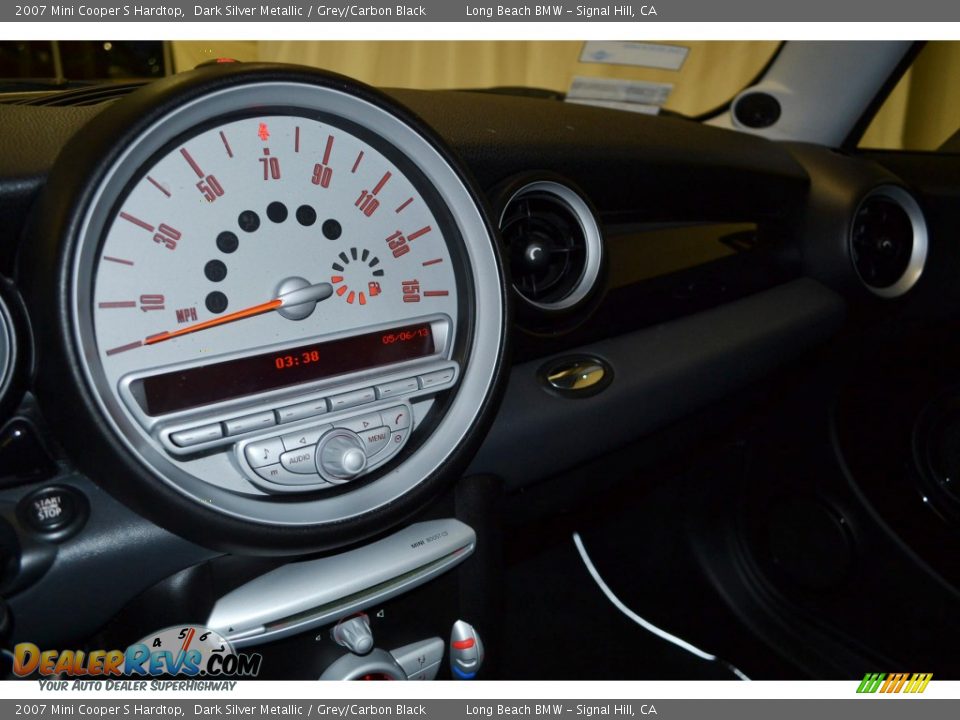Turn the central rotary selector knob
This screenshot has width=960, height=720.
click(345, 456)
